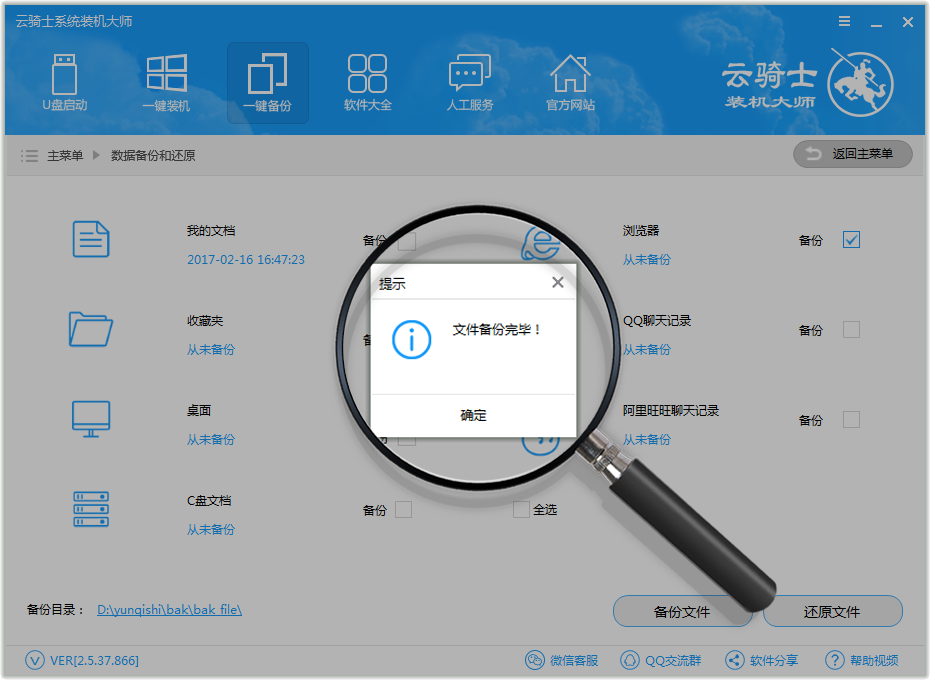Click the 云骑士 knight logo
This screenshot has width=930, height=680.
(x=861, y=84)
